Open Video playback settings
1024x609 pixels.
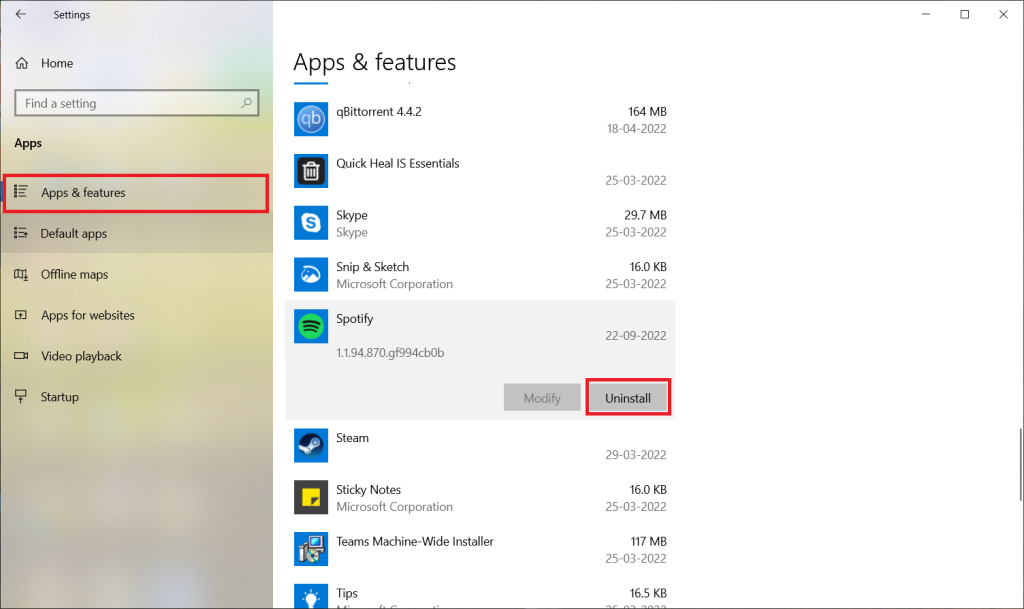(x=81, y=357)
